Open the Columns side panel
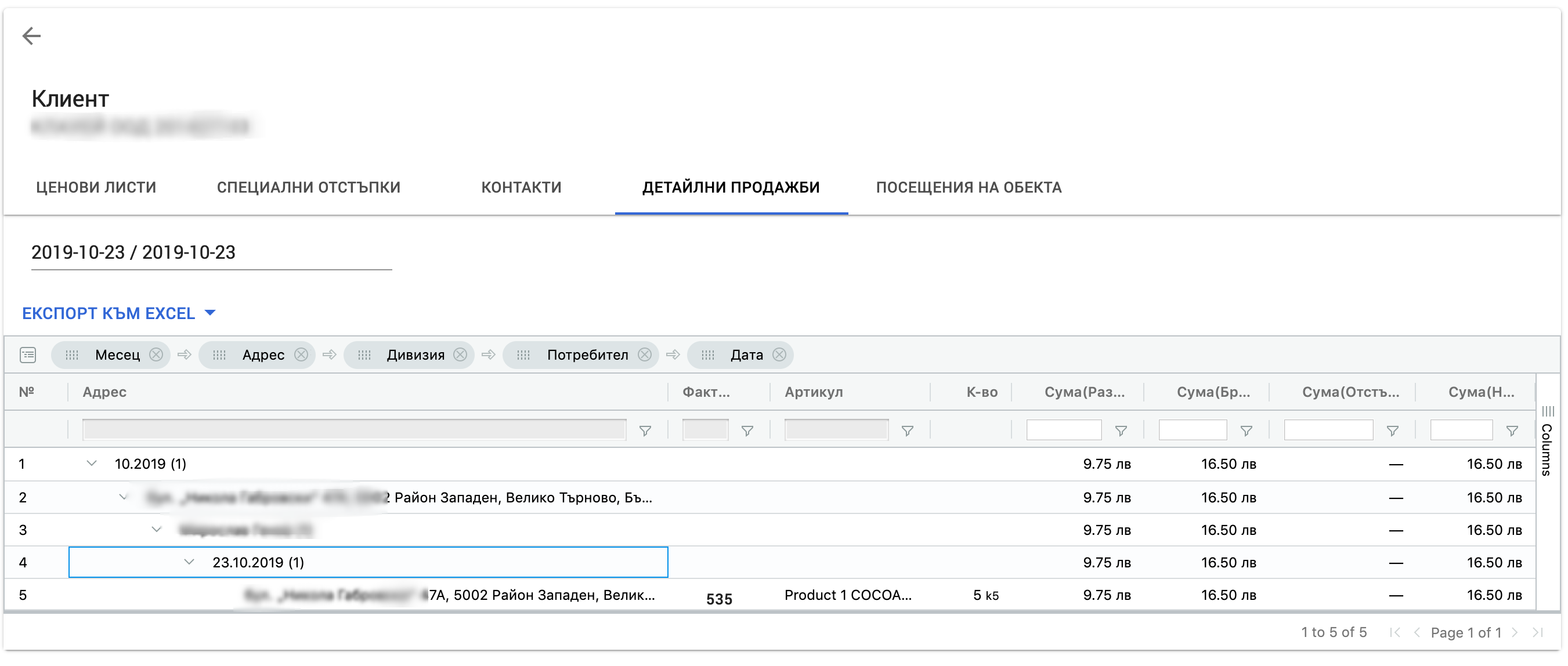This screenshot has width=1568, height=666. tap(1547, 441)
